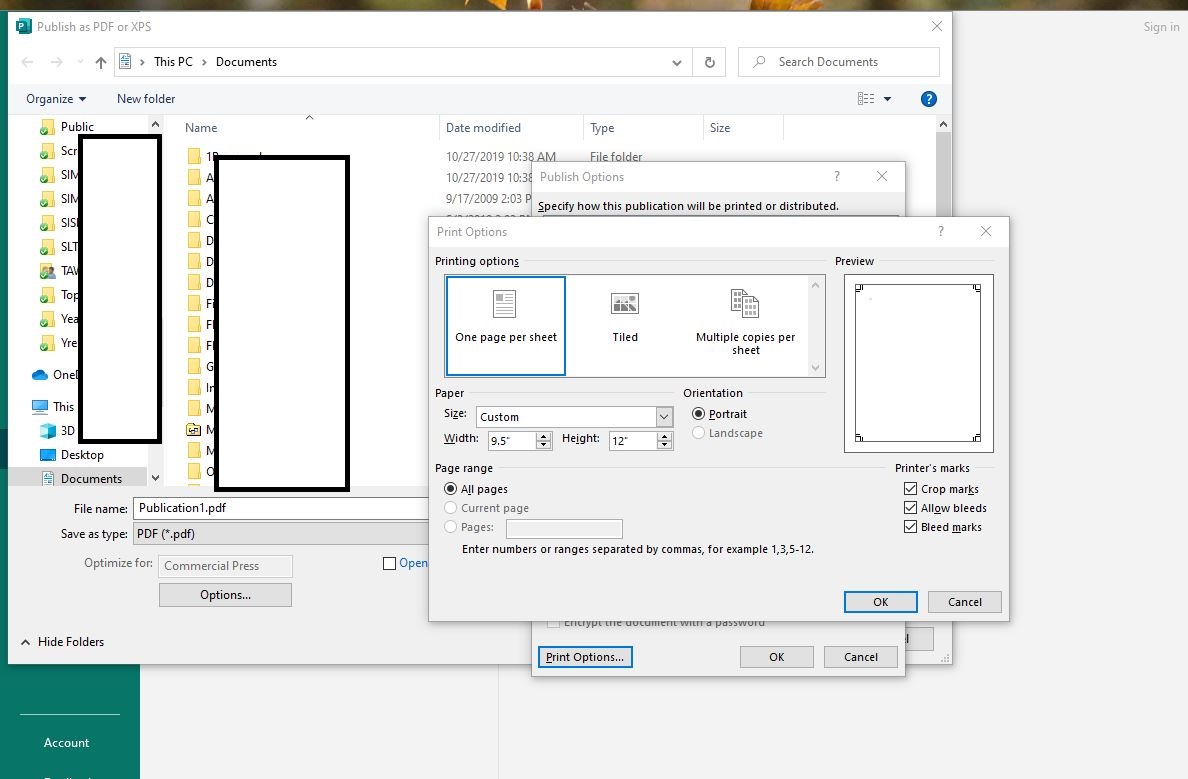The image size is (1188, 779).
Task: Click Back arrow in file dialog
Action: point(27,62)
